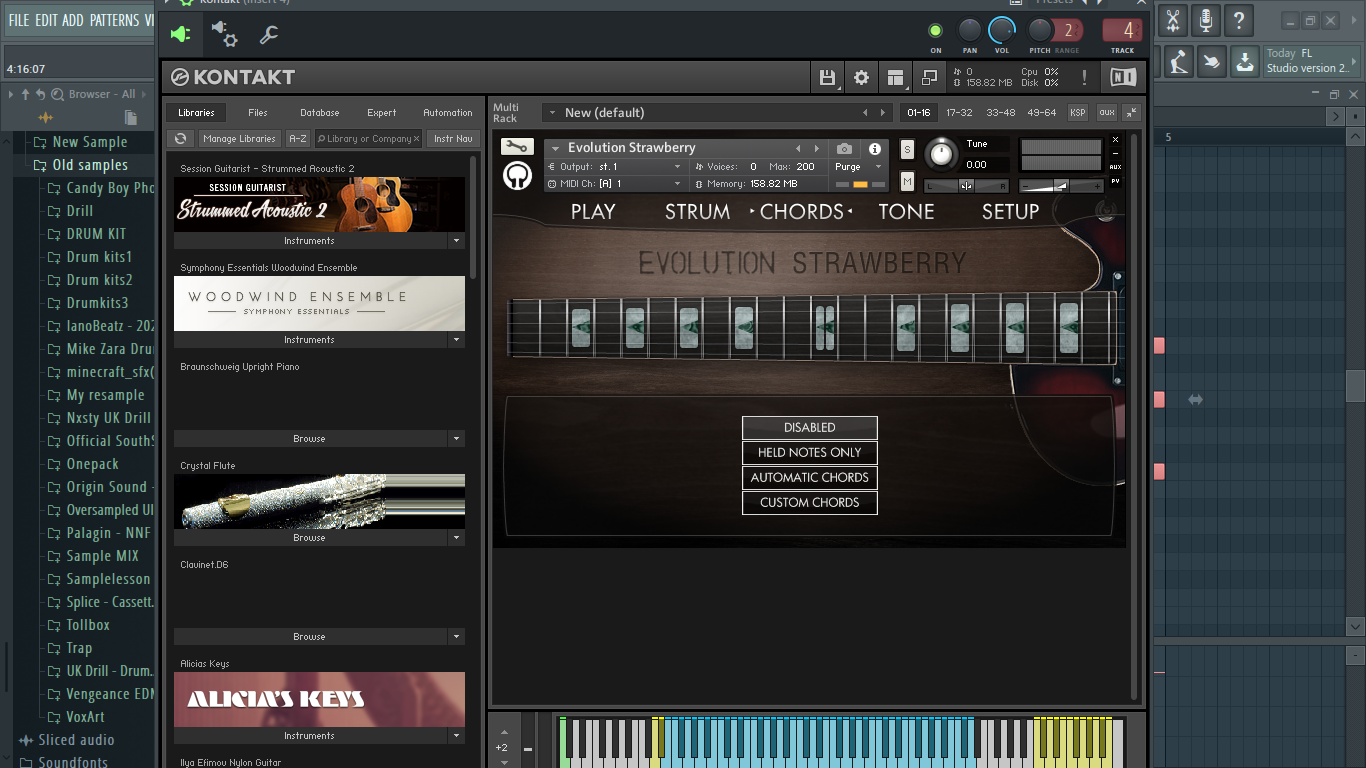Toggle the plugin ON light
Image resolution: width=1366 pixels, height=768 pixels.
click(x=936, y=31)
